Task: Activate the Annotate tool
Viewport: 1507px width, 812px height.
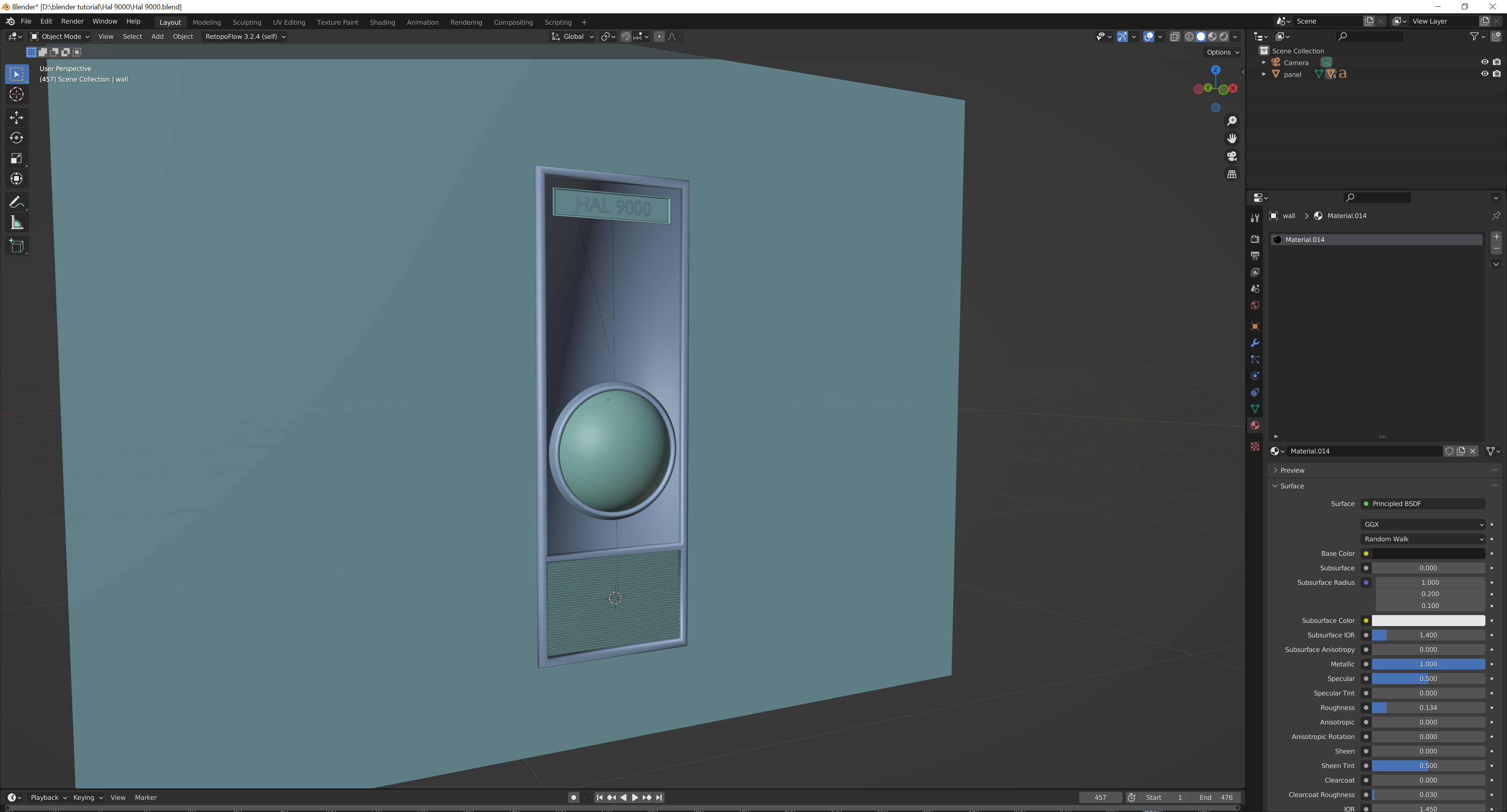Action: tap(16, 202)
